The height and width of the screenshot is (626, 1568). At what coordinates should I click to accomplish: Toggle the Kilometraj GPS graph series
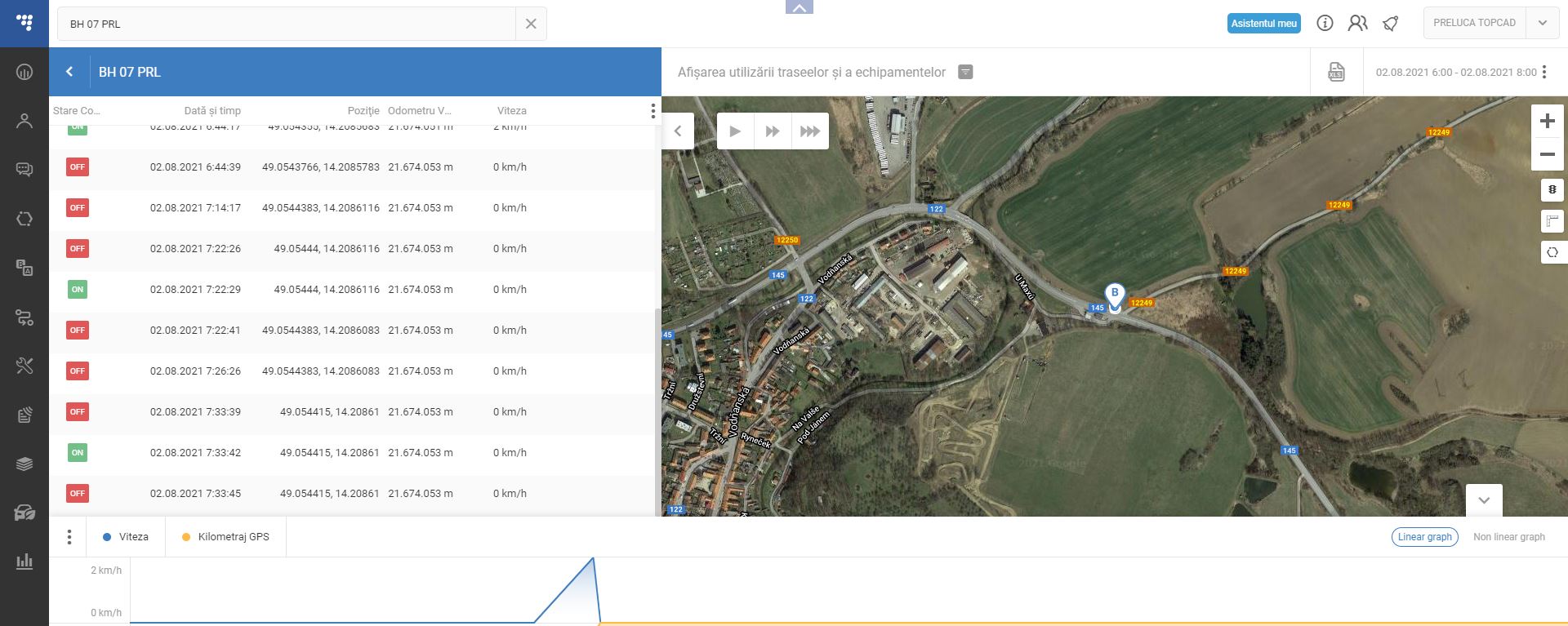[x=225, y=537]
